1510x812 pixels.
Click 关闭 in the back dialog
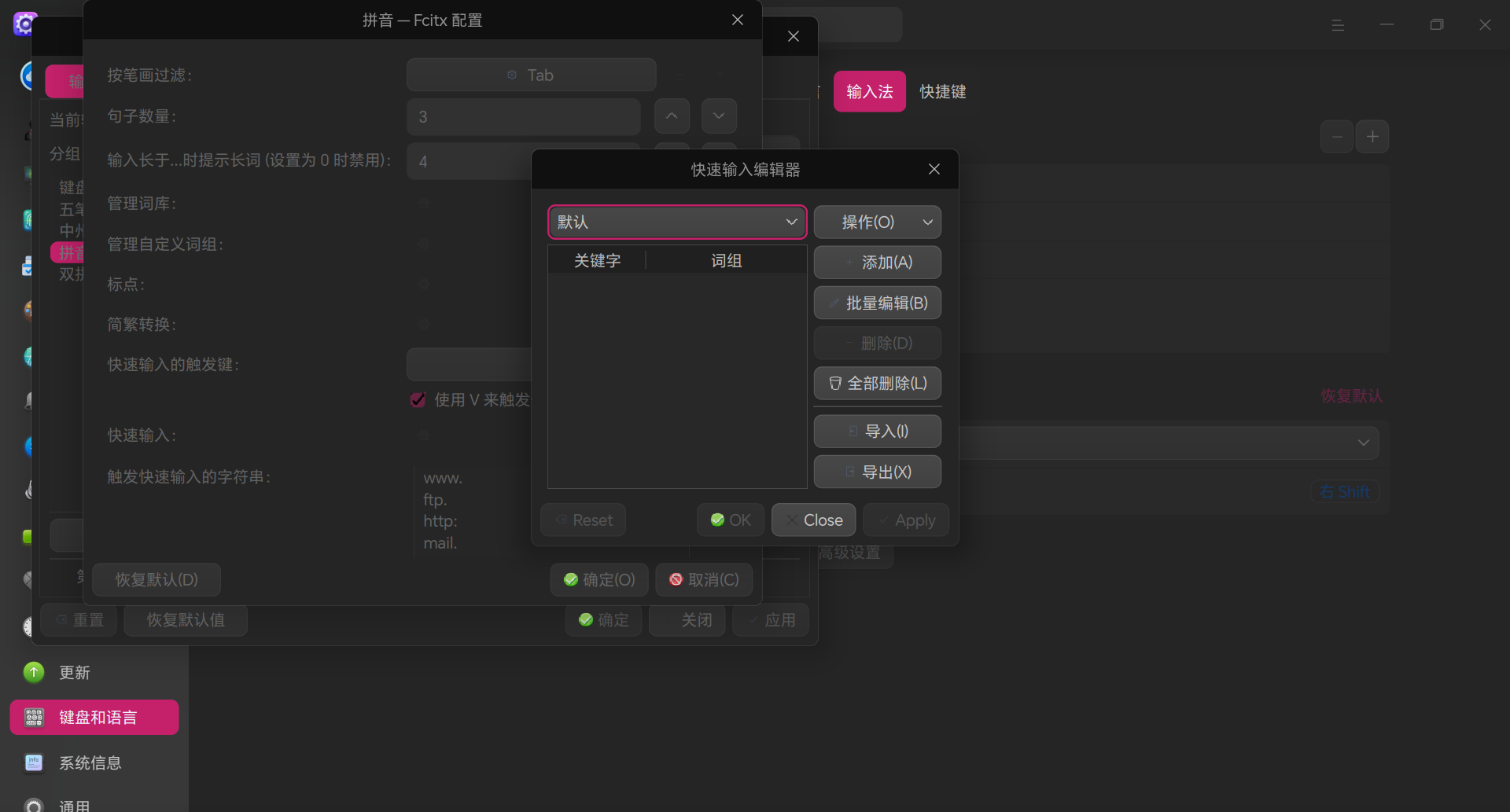(x=687, y=620)
